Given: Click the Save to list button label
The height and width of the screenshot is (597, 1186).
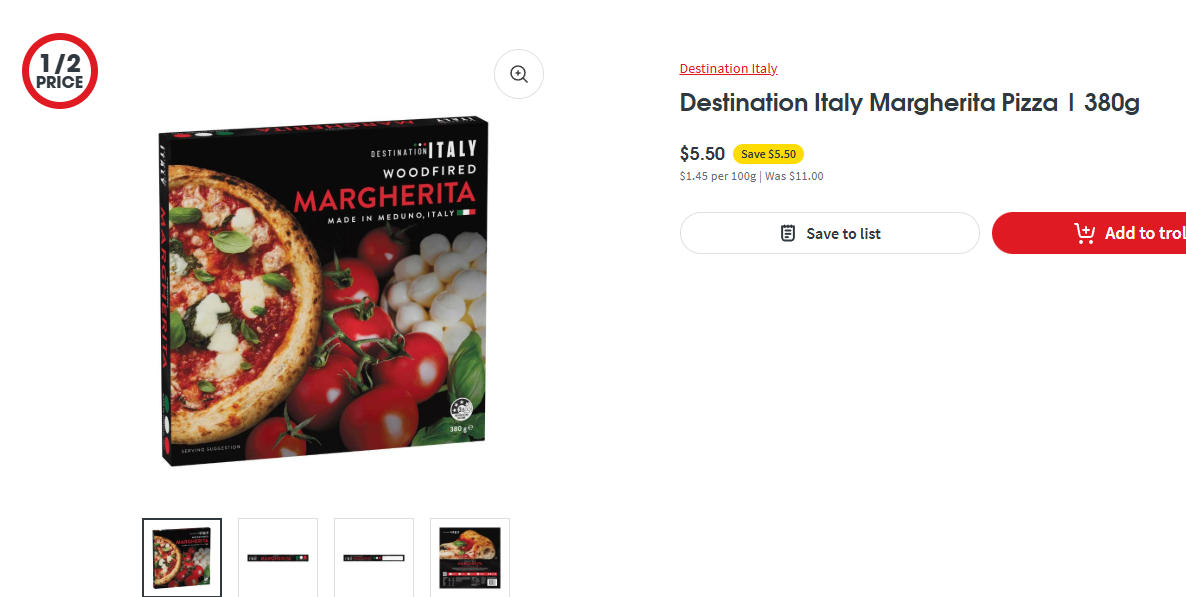Looking at the screenshot, I should click(x=843, y=234).
